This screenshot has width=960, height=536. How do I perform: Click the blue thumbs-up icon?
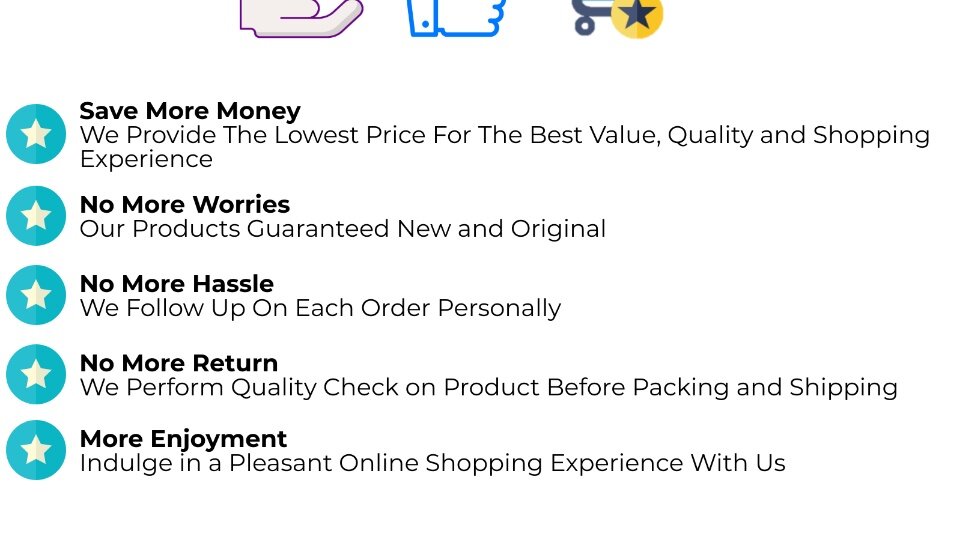(x=456, y=18)
